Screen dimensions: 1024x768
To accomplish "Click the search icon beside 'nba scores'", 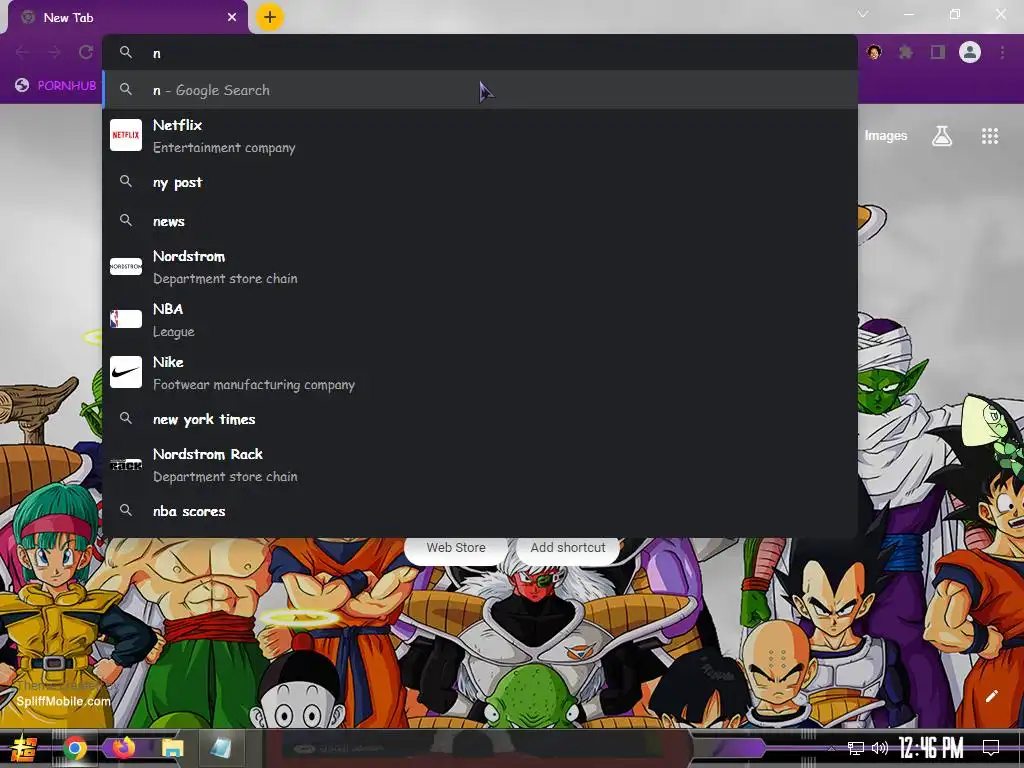I will (x=126, y=510).
